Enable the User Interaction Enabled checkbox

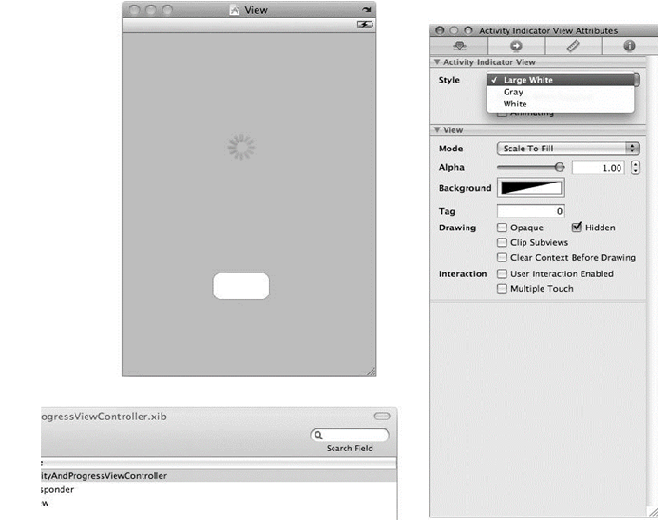(x=502, y=274)
